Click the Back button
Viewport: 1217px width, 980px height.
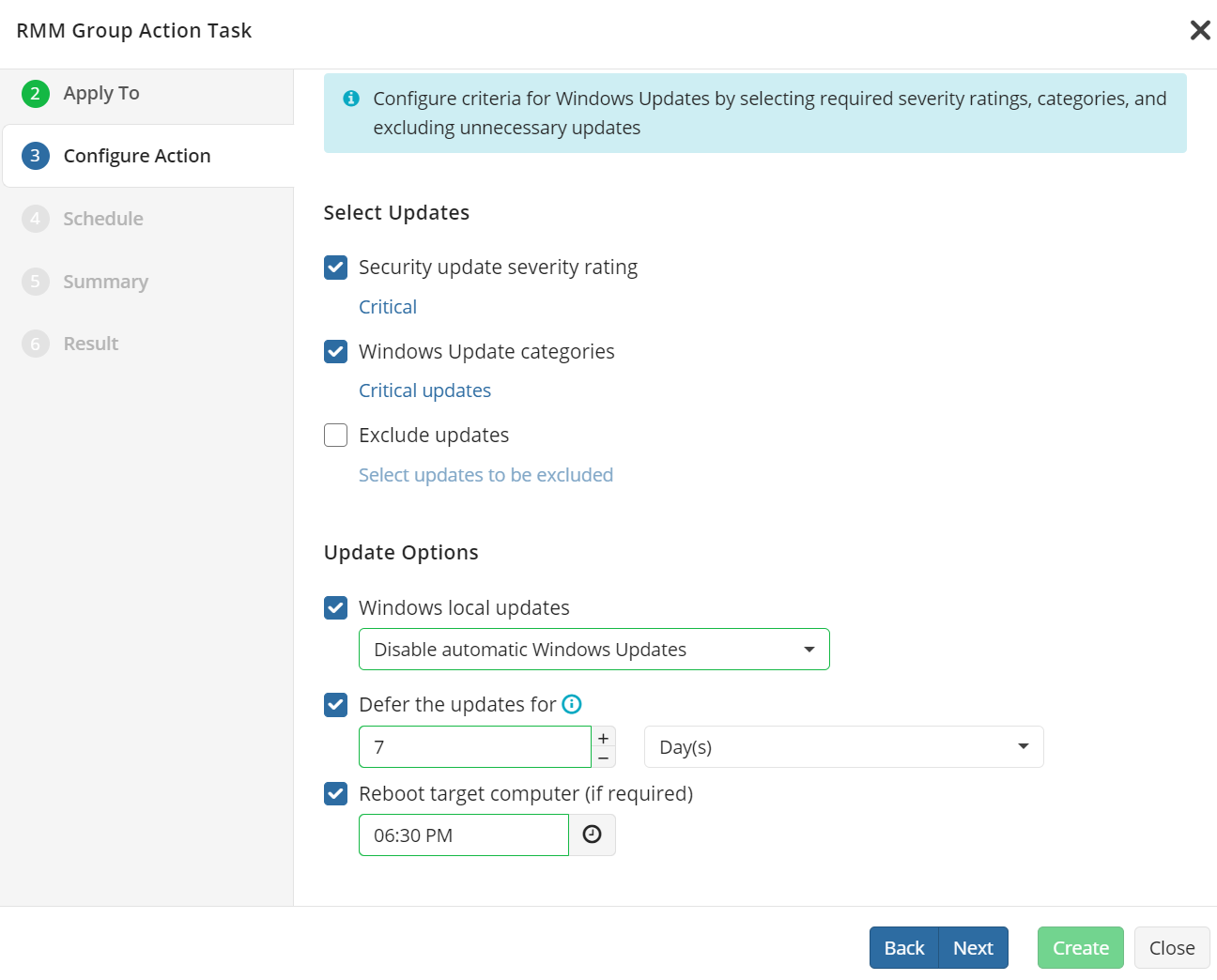903,948
